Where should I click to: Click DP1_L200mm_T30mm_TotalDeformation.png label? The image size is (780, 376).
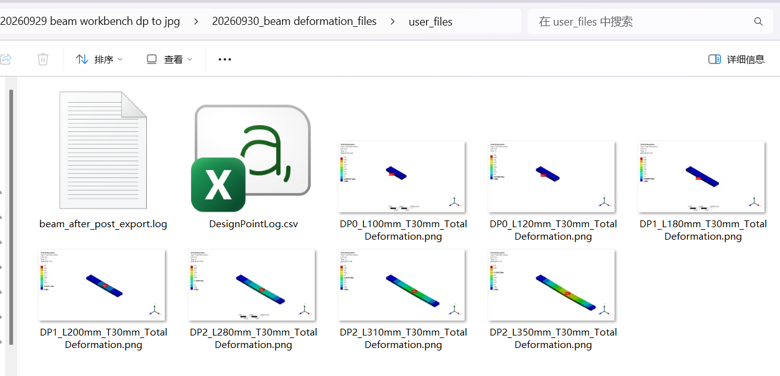tap(103, 338)
